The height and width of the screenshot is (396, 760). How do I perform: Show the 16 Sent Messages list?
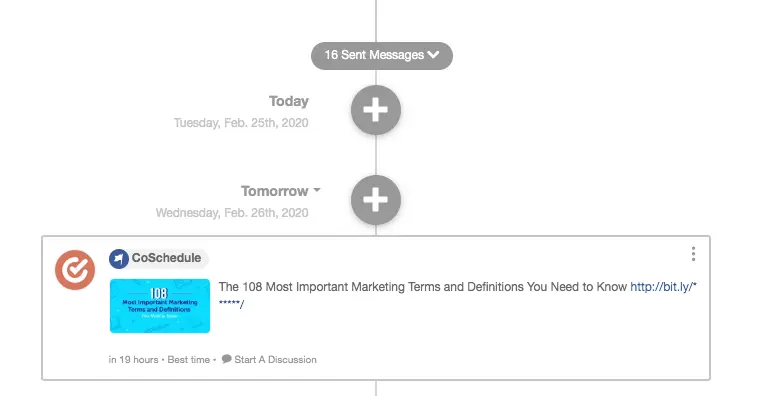(x=382, y=56)
